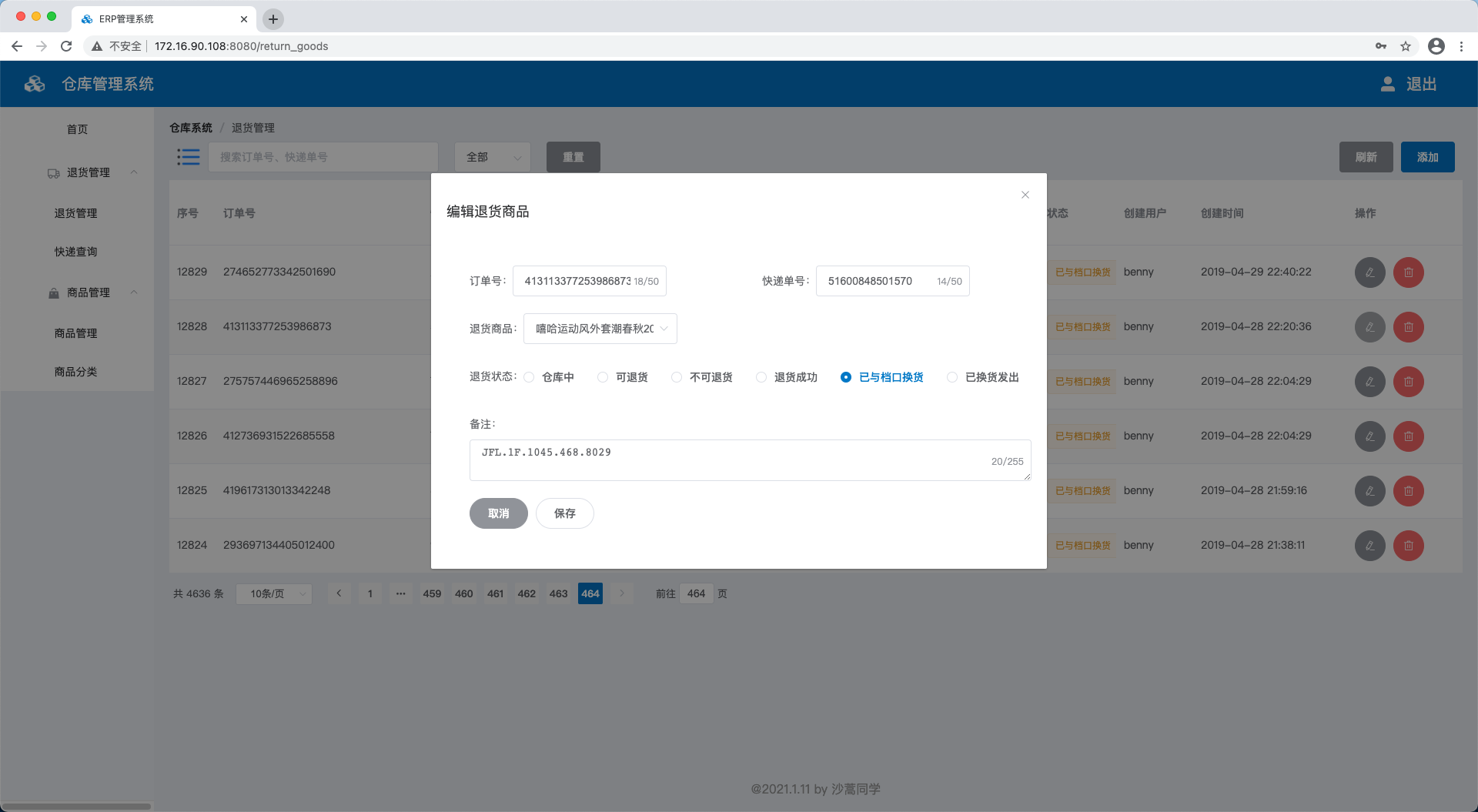Open the browser profile icon
The height and width of the screenshot is (812, 1478).
click(1436, 46)
